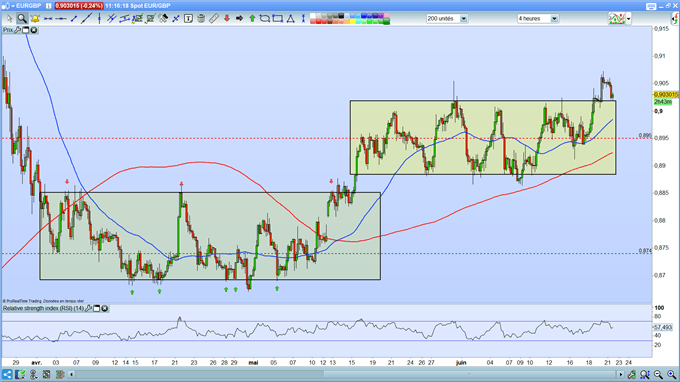Click the share icon bottom left
The width and height of the screenshot is (680, 382).
click(7, 374)
